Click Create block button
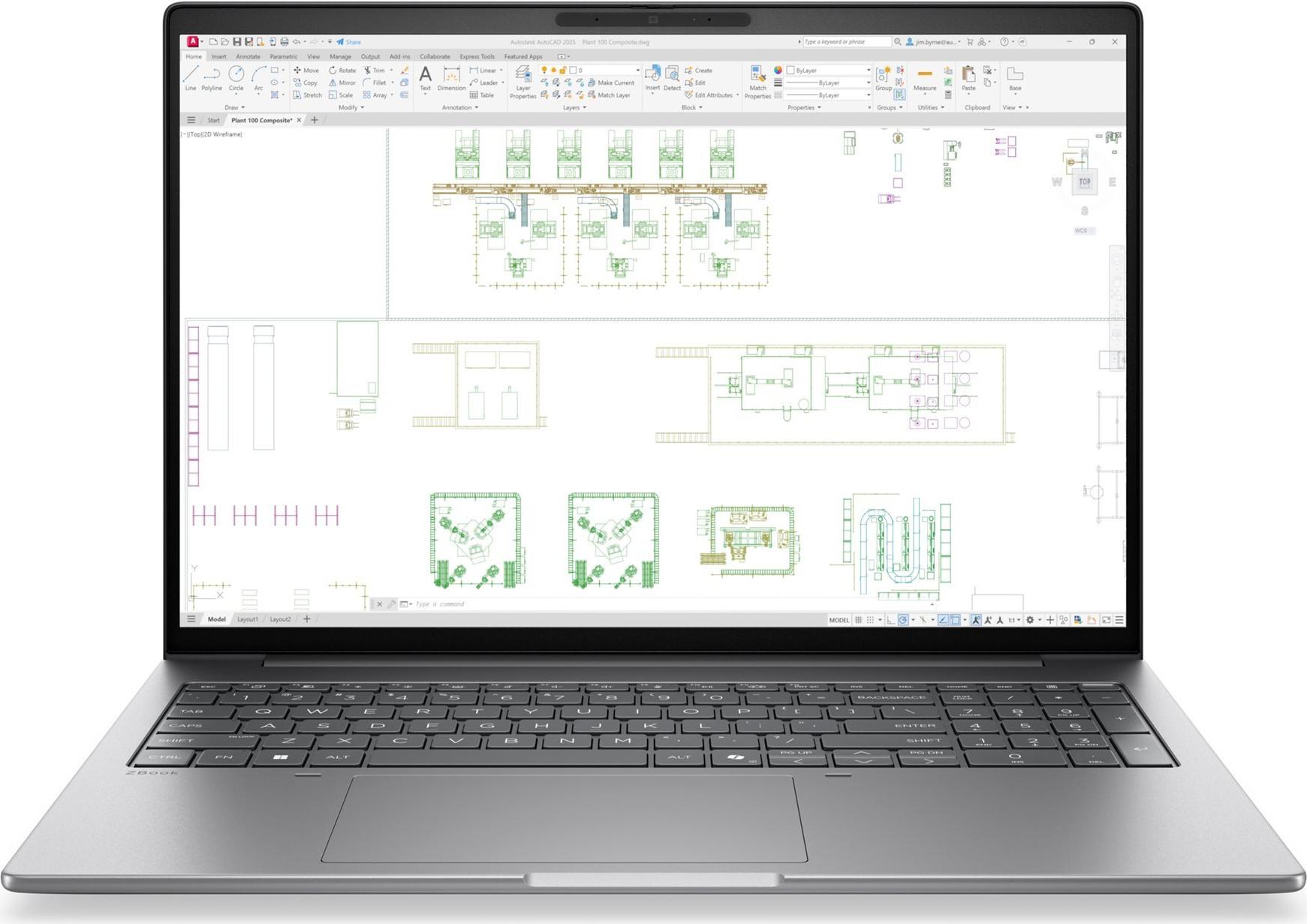The image size is (1307, 924). pos(698,70)
